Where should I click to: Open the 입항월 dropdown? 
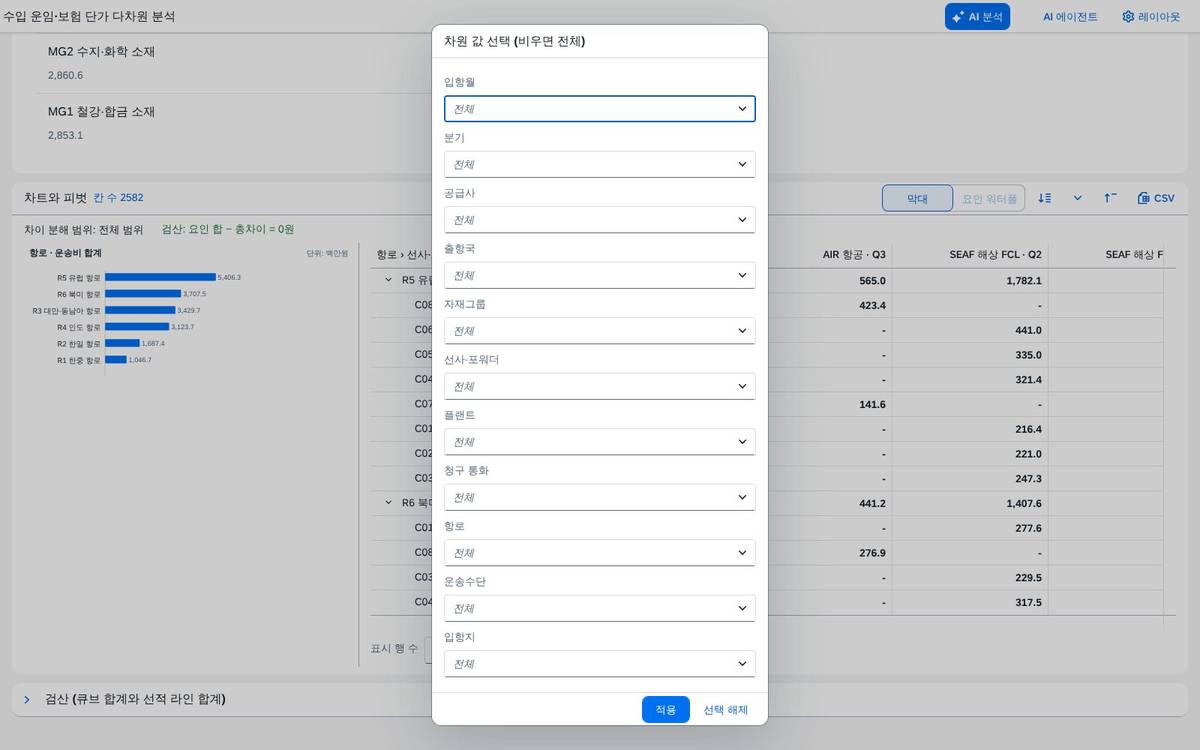pyautogui.click(x=600, y=109)
